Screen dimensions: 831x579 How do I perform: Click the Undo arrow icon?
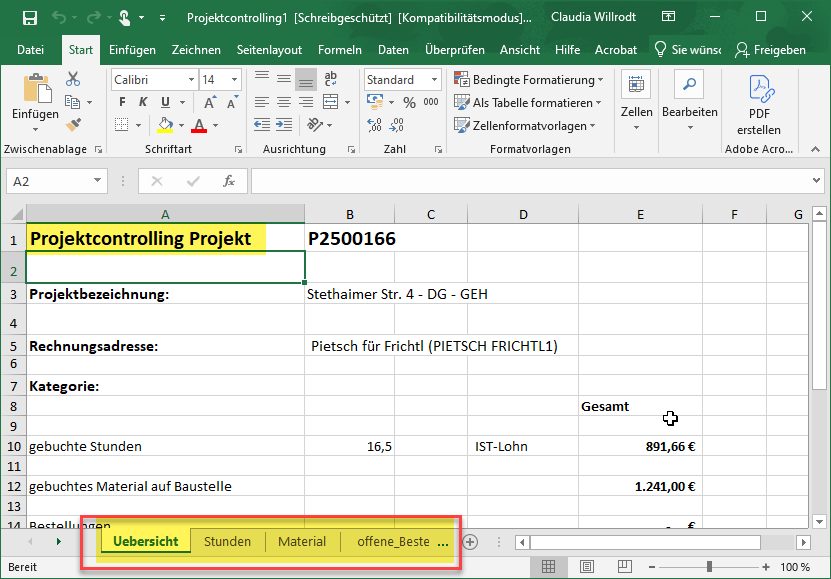(x=59, y=18)
